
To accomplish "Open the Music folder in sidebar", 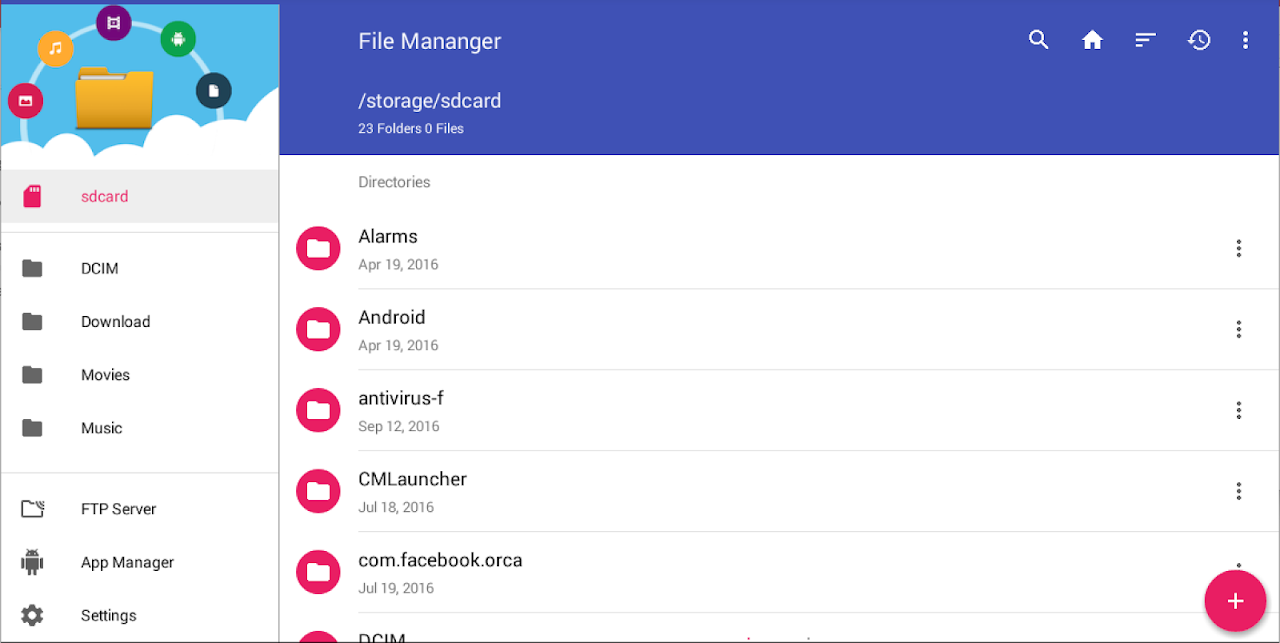I will 101,428.
